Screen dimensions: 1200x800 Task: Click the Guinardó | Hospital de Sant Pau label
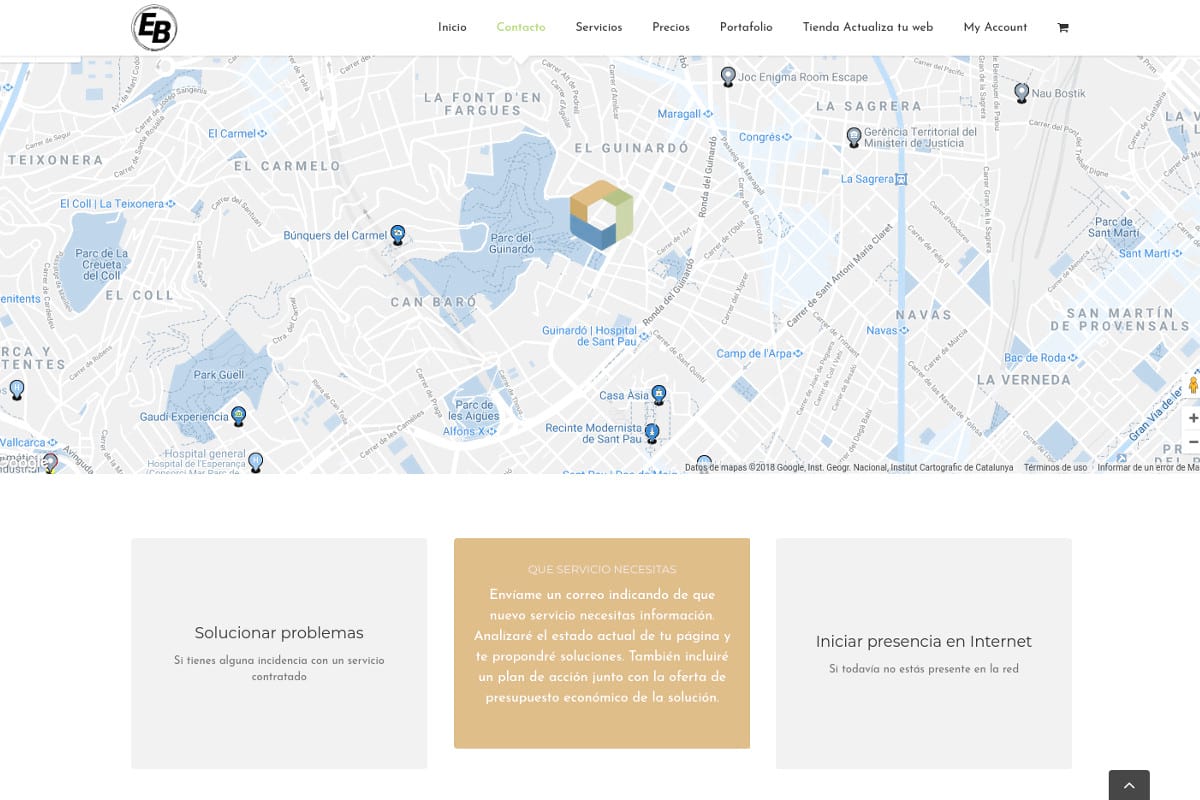(589, 337)
